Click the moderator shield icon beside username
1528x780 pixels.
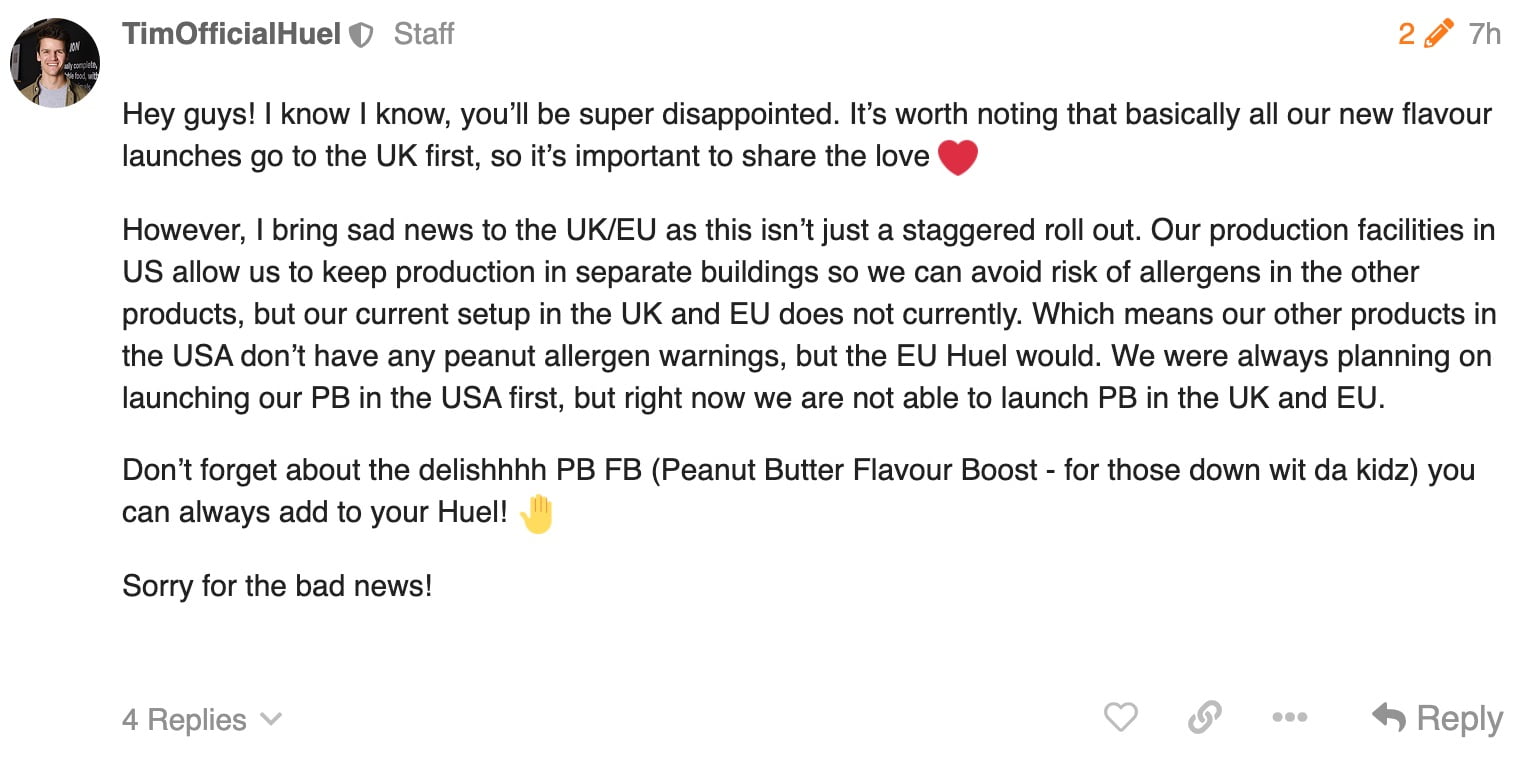[x=361, y=36]
